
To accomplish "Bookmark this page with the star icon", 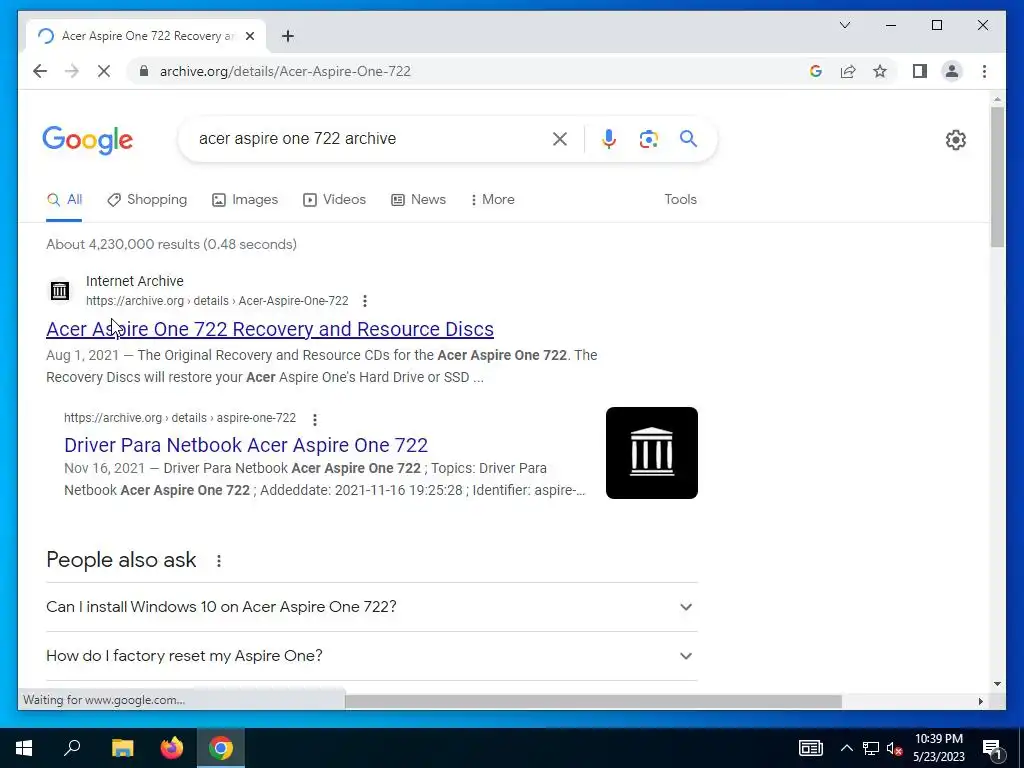I will pyautogui.click(x=880, y=71).
